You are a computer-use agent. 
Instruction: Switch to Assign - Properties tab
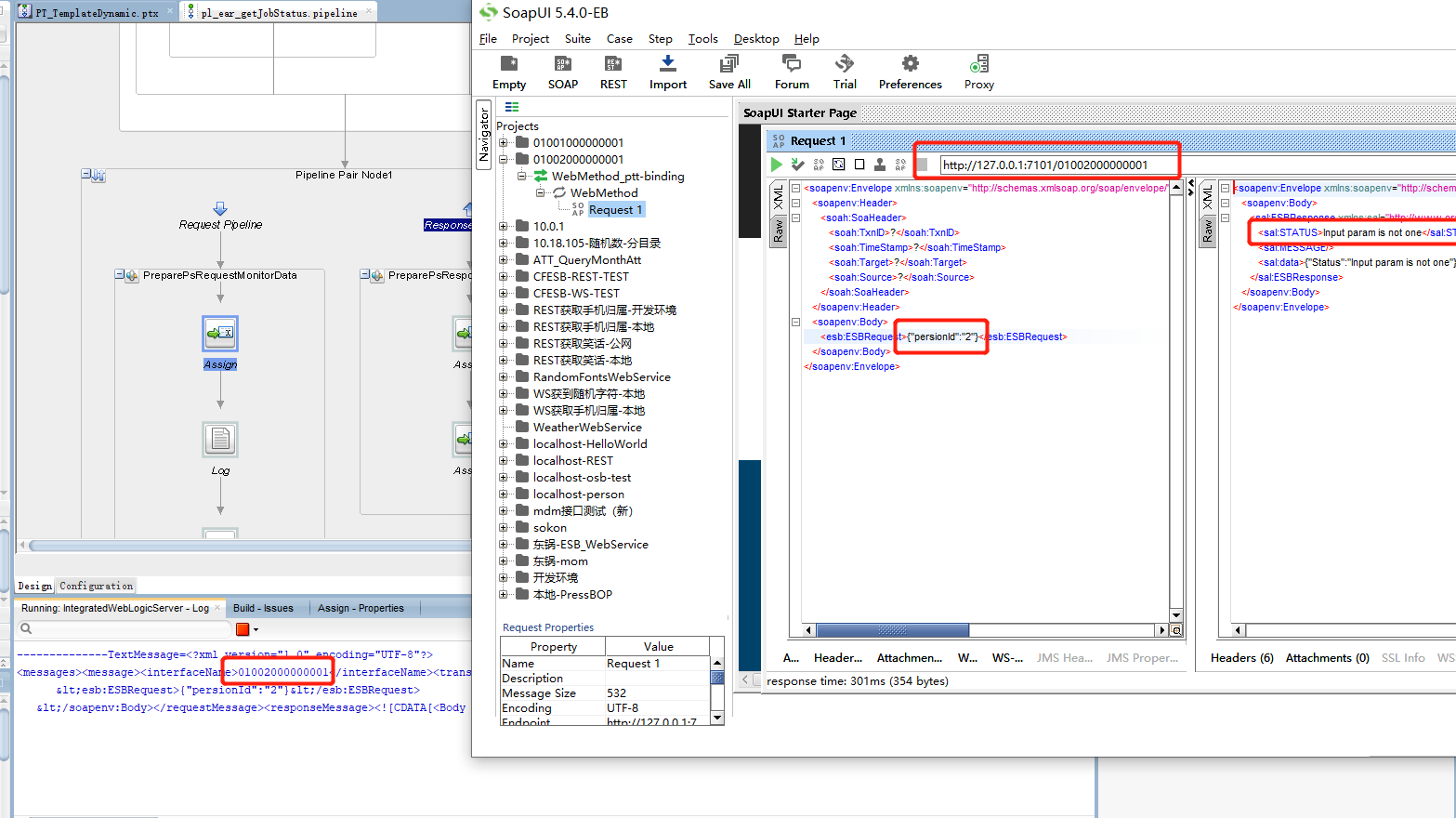coord(361,608)
